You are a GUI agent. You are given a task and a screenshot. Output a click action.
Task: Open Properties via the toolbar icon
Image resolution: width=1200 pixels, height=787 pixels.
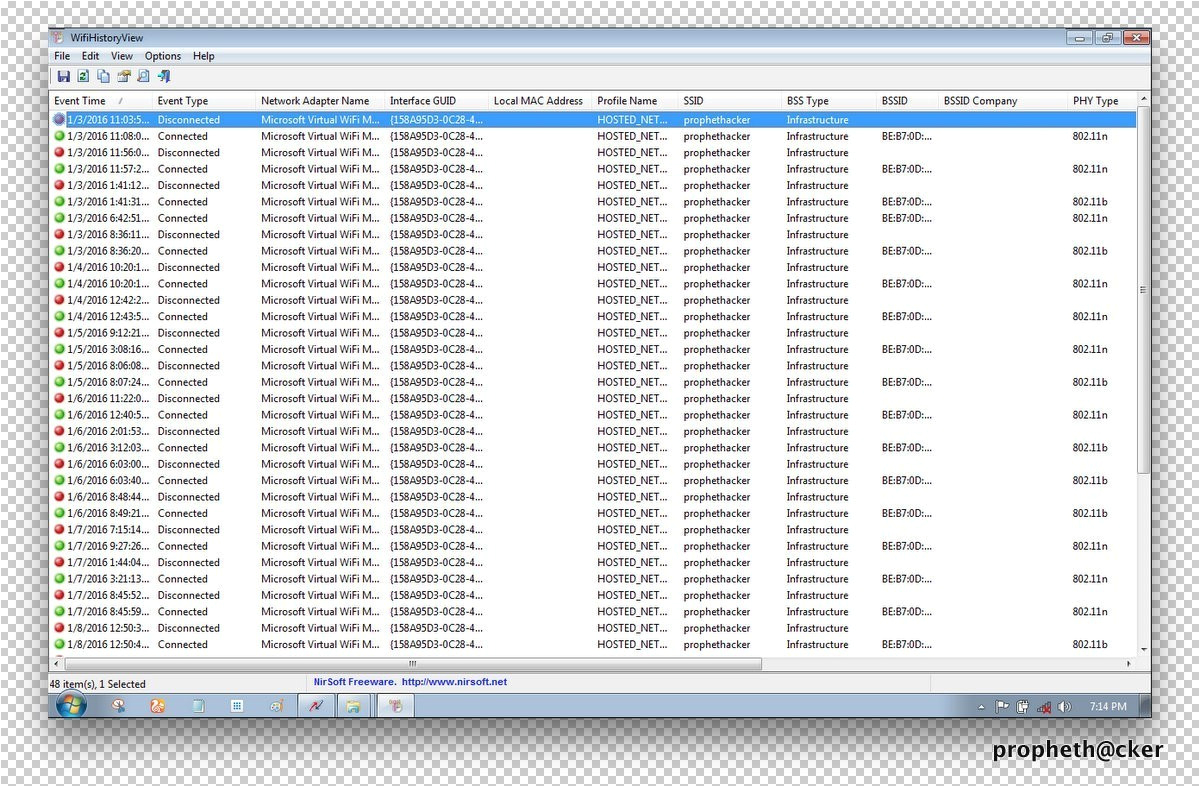(x=124, y=77)
